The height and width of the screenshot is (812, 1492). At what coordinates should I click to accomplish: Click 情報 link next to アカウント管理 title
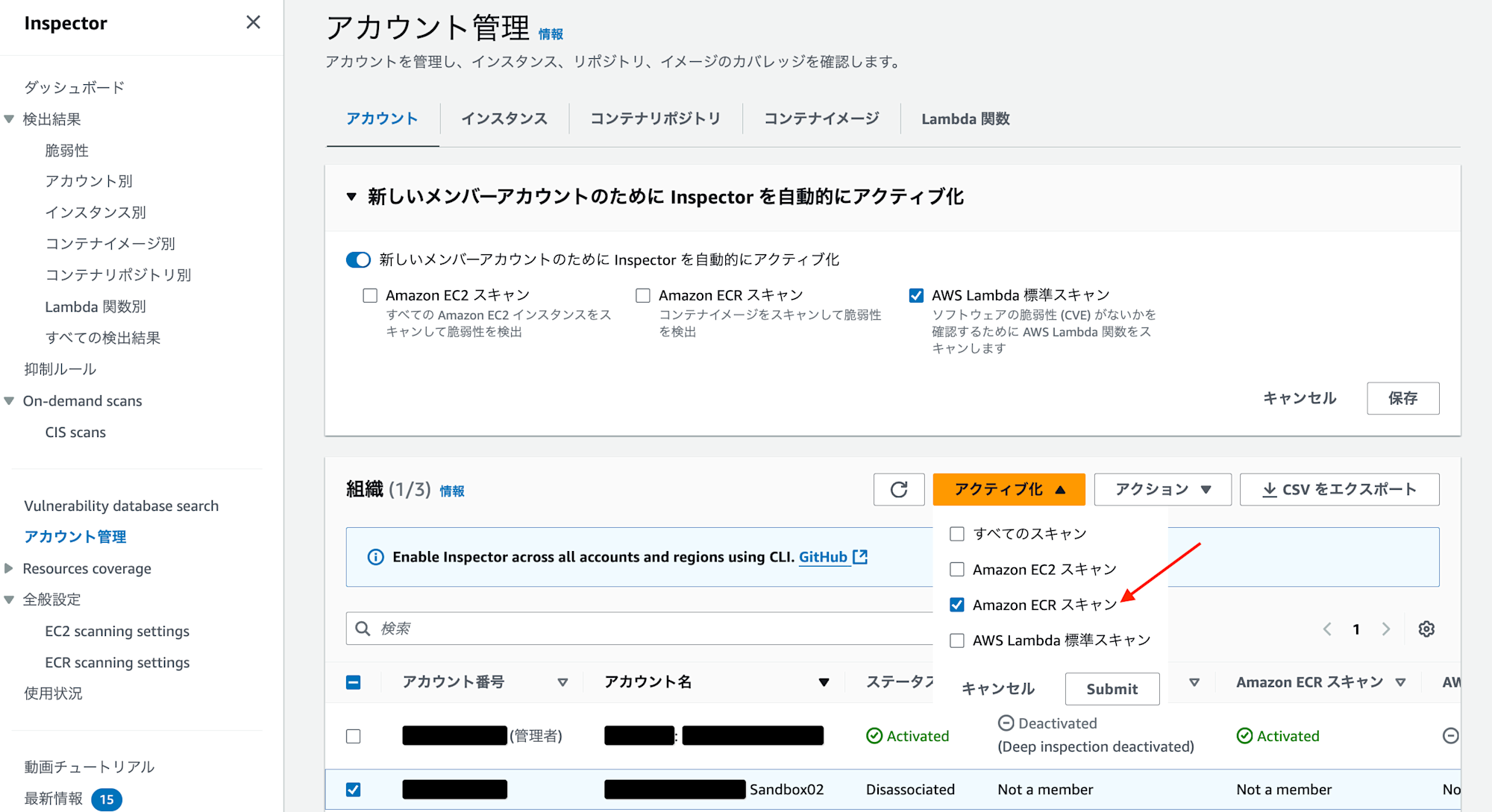coord(551,34)
